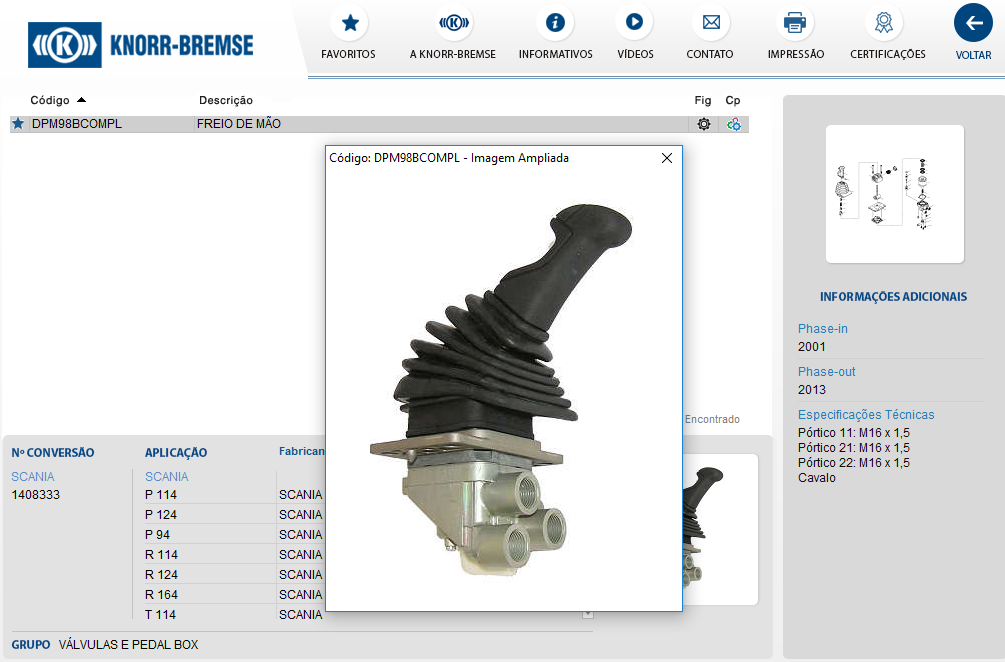Click the Contato envelope icon
The width and height of the screenshot is (1005, 662).
pyautogui.click(x=710, y=23)
